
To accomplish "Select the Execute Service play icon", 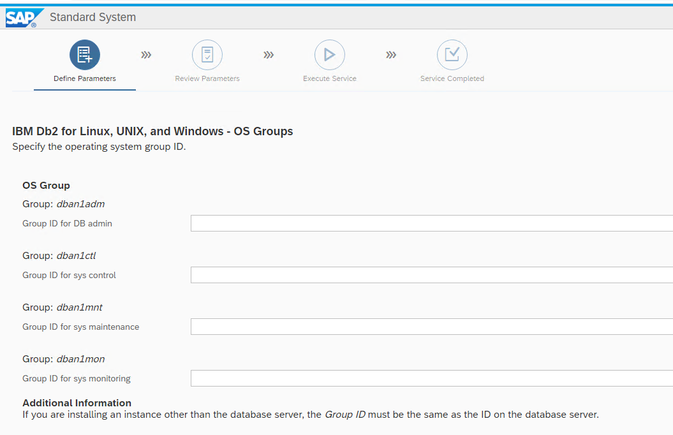I will (330, 55).
